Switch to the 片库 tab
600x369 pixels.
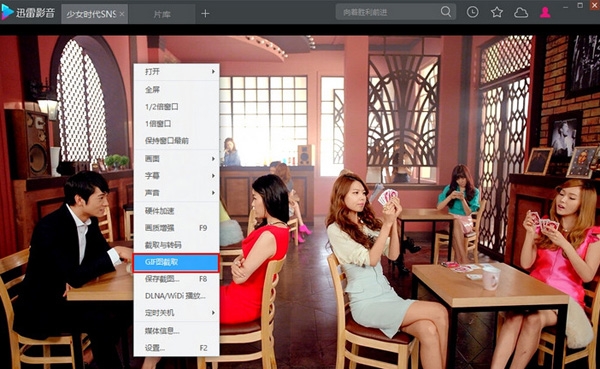162,14
